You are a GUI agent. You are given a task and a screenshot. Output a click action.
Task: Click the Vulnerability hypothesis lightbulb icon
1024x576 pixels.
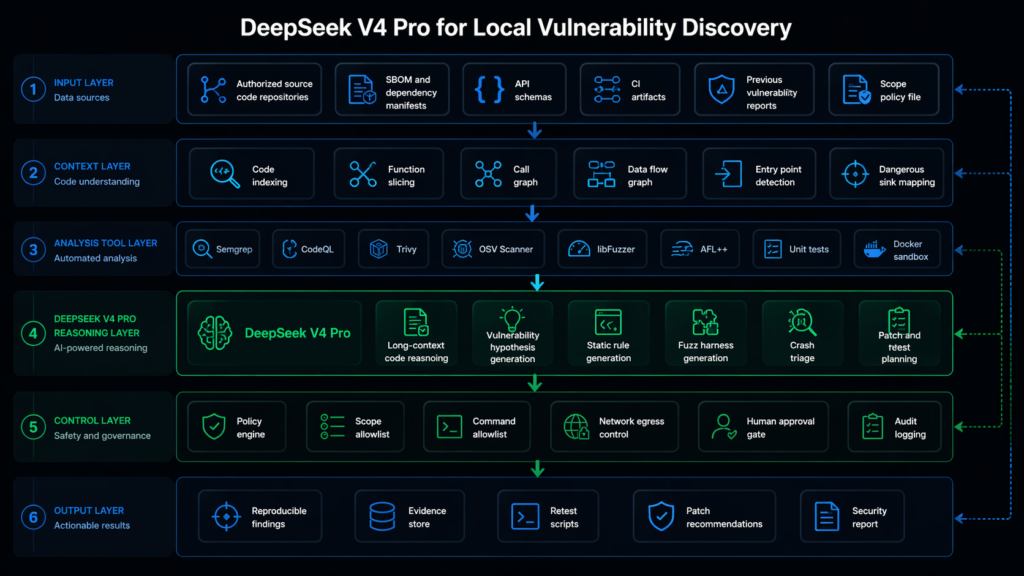[512, 318]
